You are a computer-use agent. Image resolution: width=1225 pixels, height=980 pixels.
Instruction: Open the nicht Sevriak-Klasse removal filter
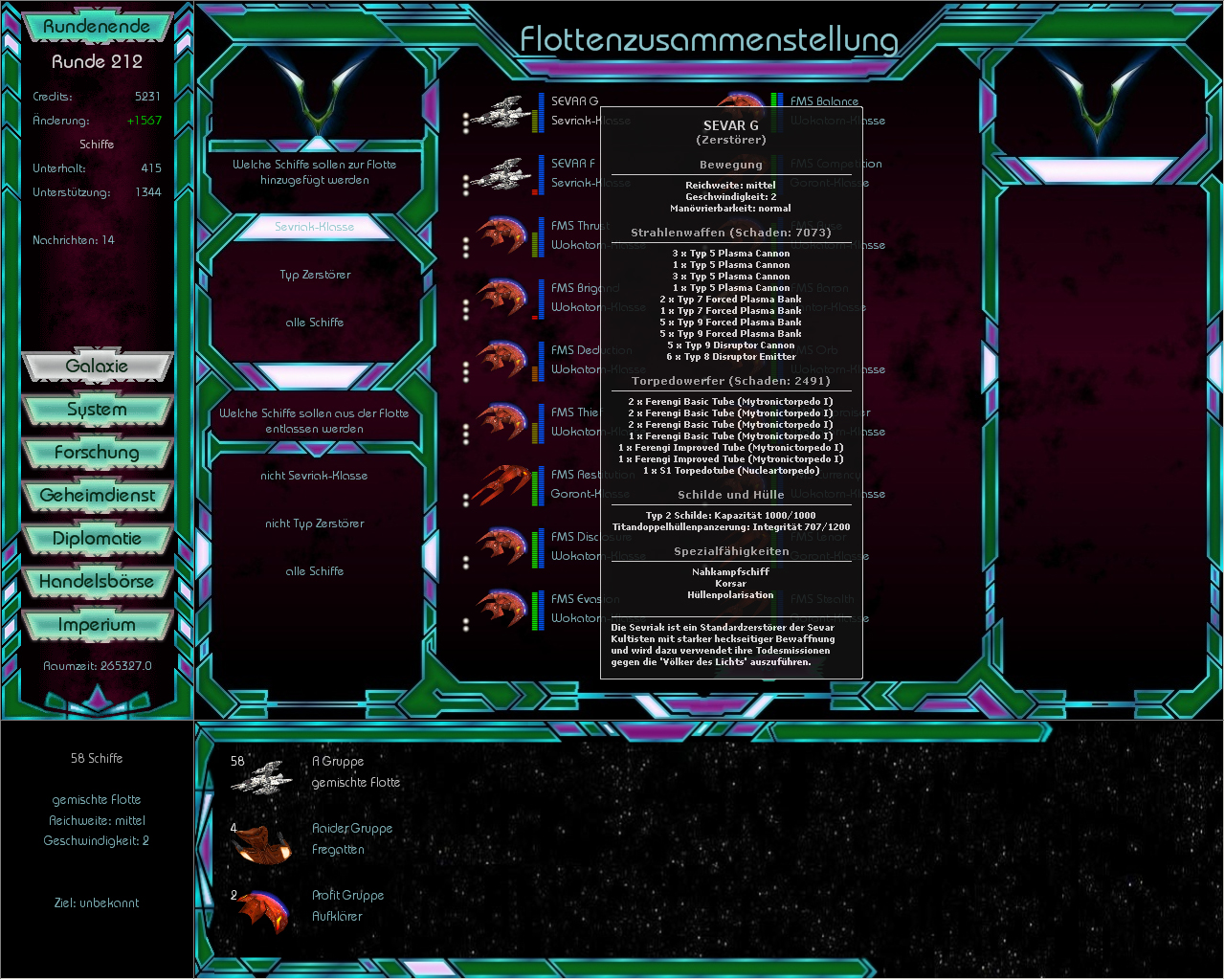click(315, 475)
